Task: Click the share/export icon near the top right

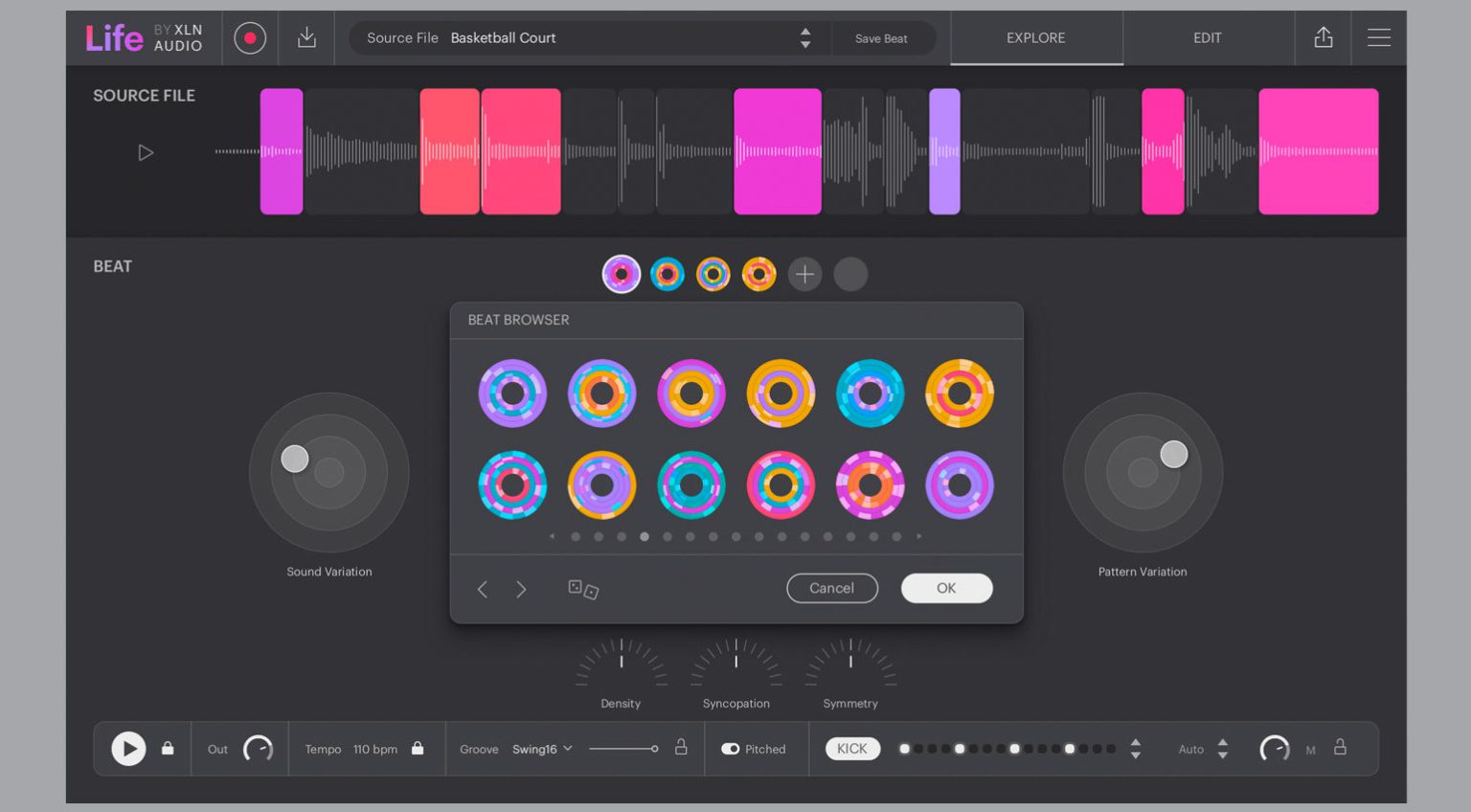Action: pyautogui.click(x=1324, y=37)
